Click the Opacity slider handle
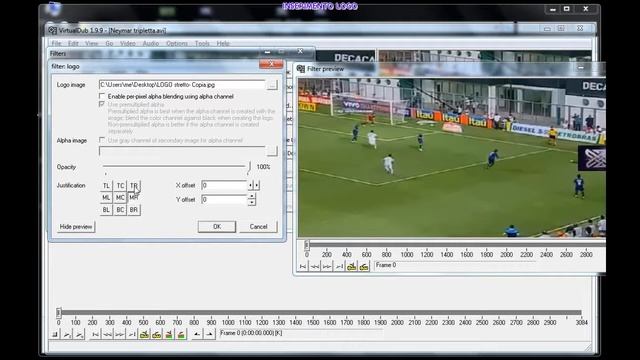 [249, 167]
